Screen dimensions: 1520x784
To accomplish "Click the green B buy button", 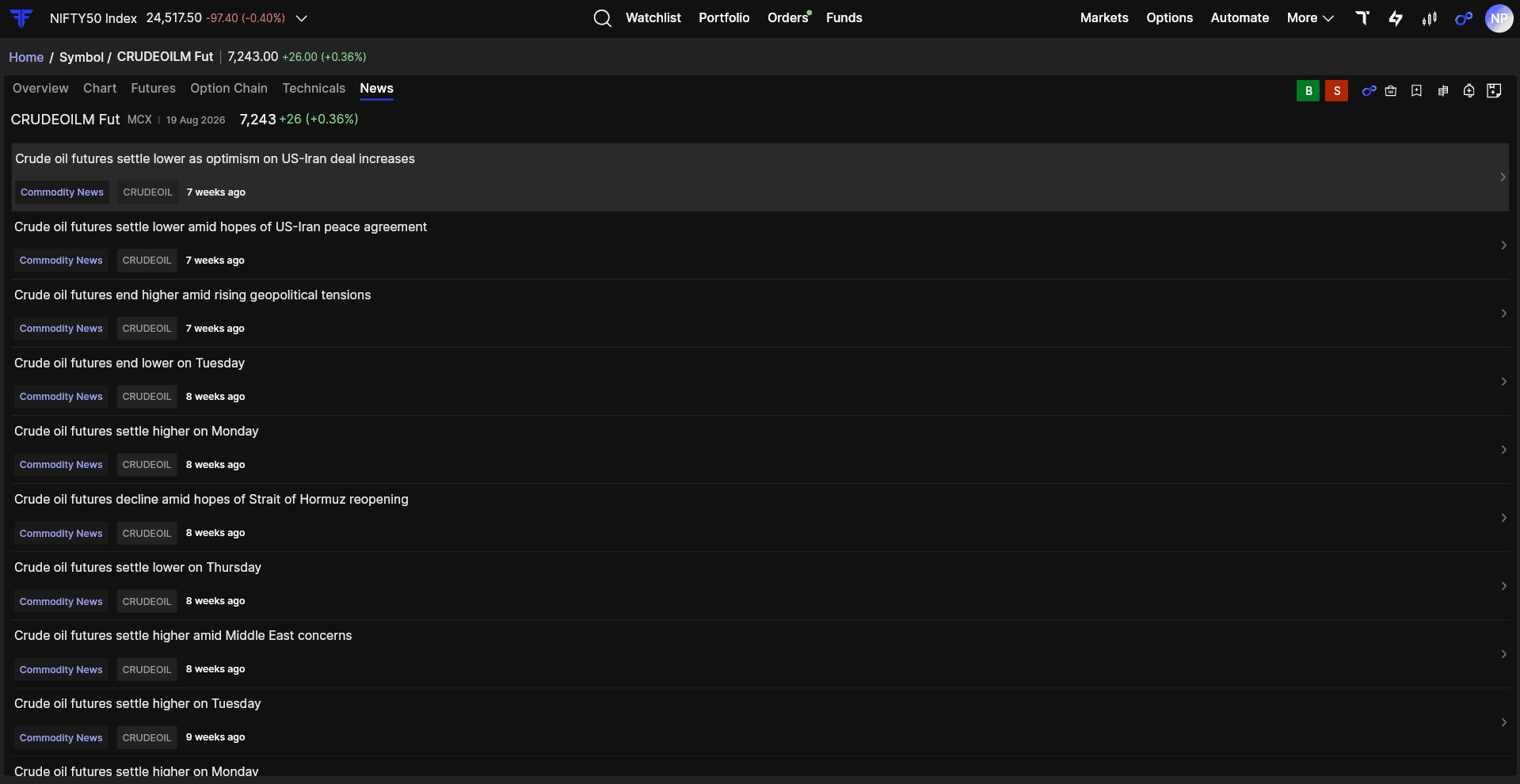I will [1309, 91].
